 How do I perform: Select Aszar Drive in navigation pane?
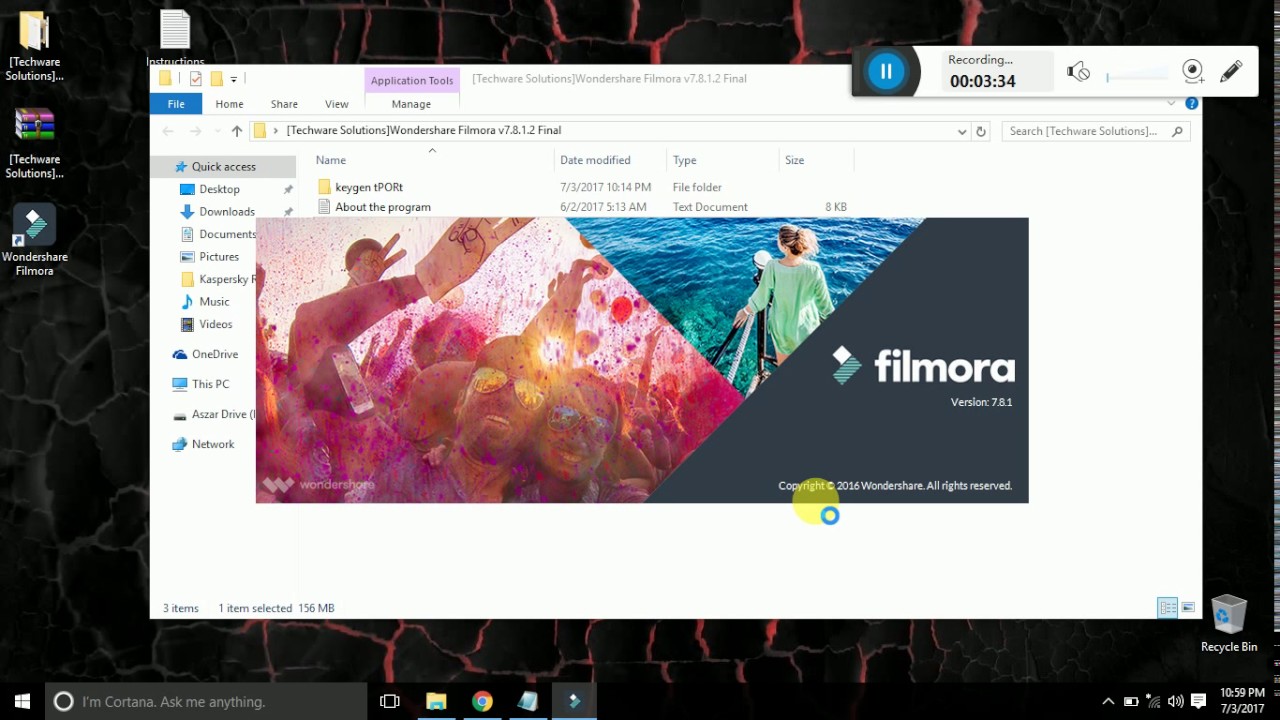pyautogui.click(x=214, y=414)
